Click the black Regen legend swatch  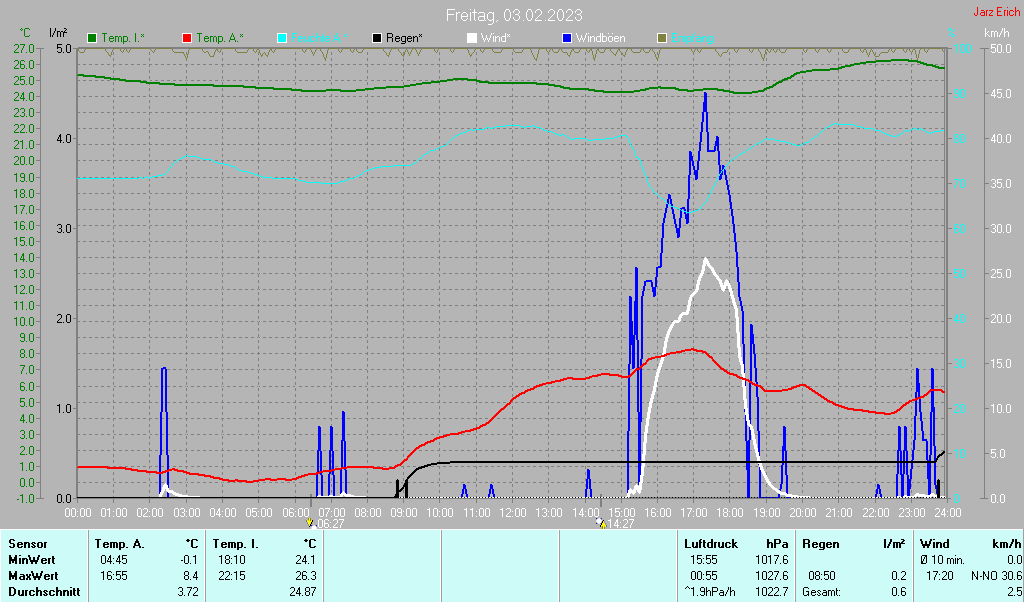pyautogui.click(x=377, y=38)
